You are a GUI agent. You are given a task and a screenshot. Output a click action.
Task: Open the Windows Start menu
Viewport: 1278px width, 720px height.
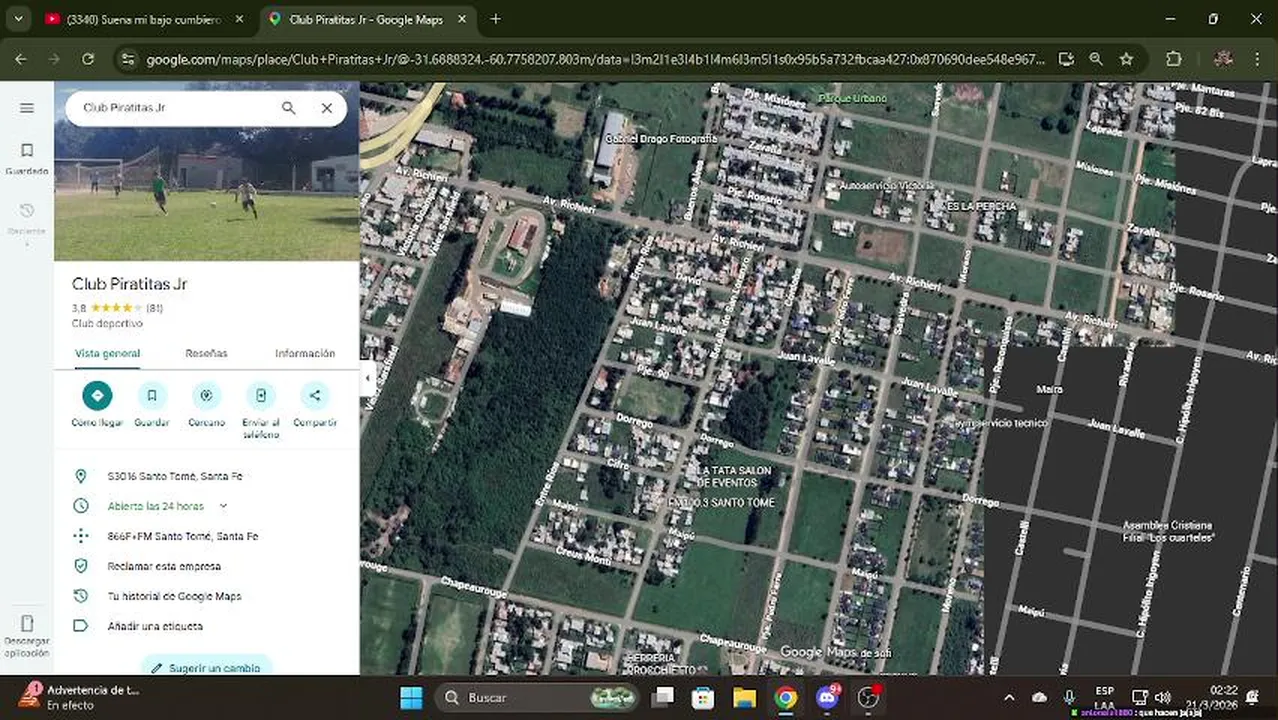point(411,697)
